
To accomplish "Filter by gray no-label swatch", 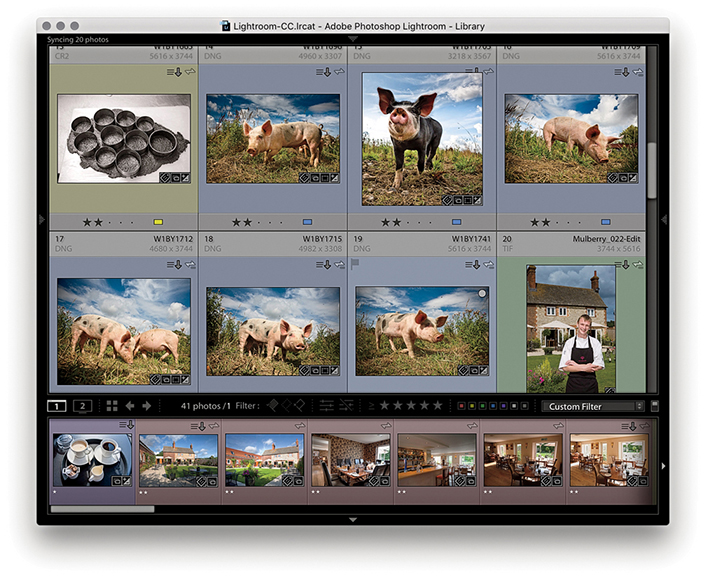I will [524, 406].
